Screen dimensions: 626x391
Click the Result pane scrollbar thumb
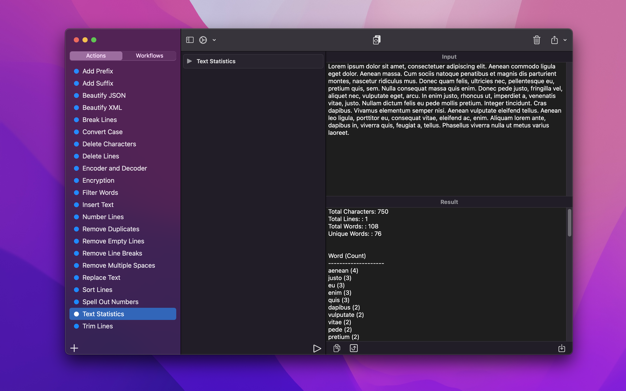pyautogui.click(x=569, y=222)
